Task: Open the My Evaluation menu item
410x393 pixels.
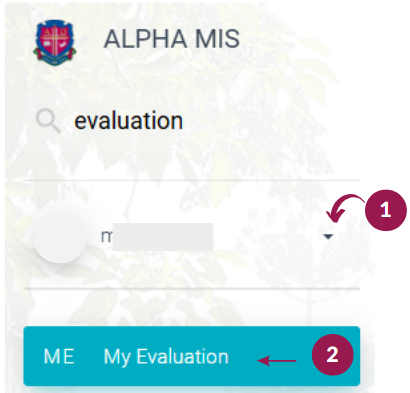Action: pyautogui.click(x=166, y=357)
